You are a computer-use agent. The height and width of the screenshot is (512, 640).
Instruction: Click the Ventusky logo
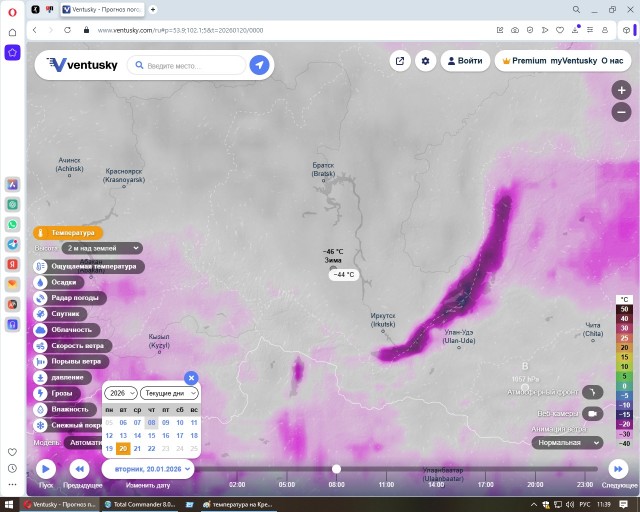pos(82,65)
